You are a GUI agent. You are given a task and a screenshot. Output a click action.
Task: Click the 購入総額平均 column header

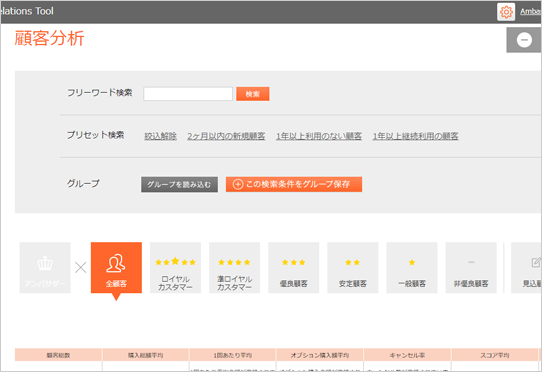click(146, 355)
